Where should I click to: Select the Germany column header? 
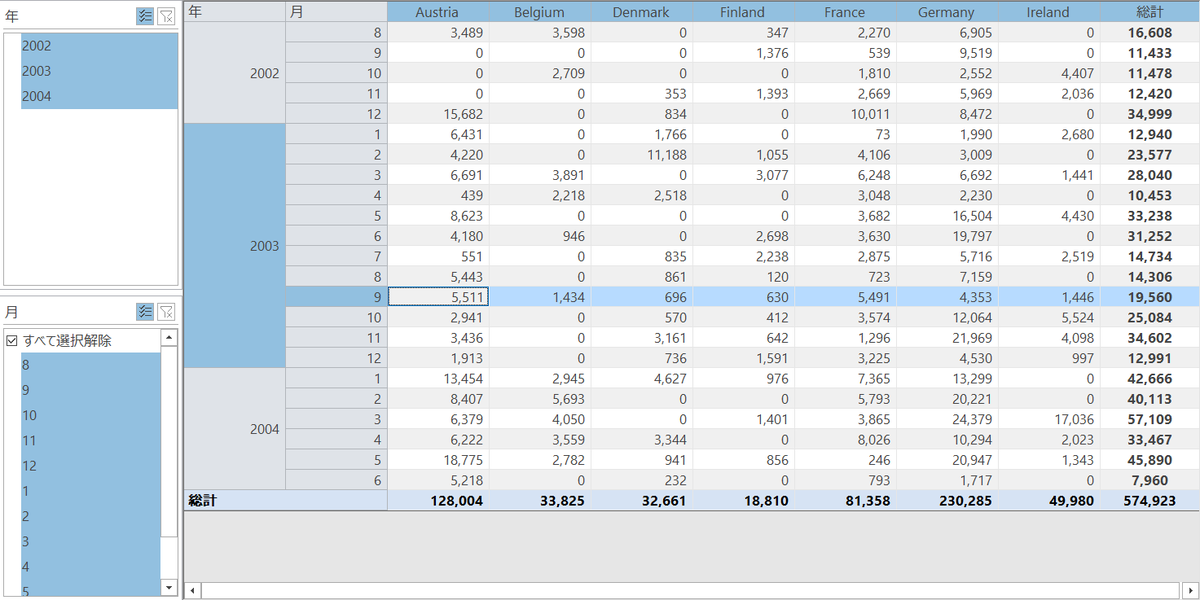[x=945, y=12]
